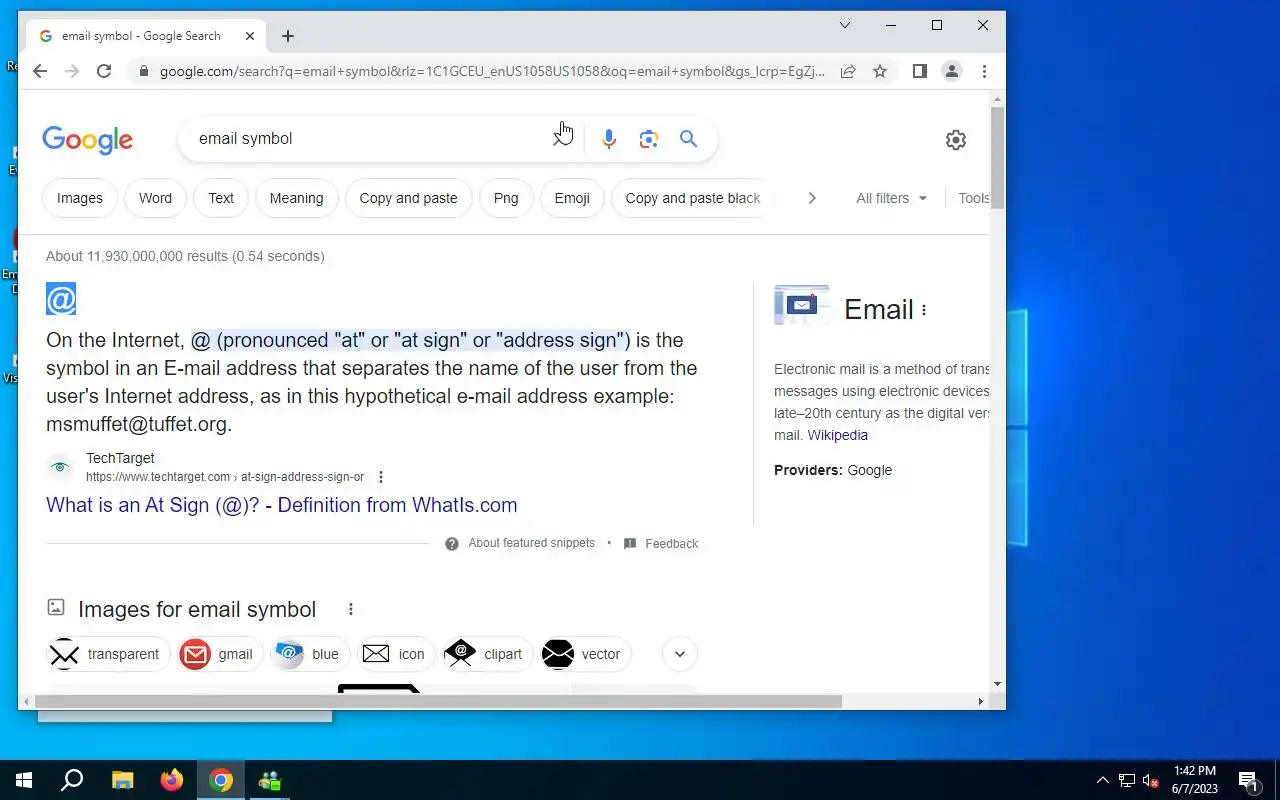Select the 'icon' image chip

coord(396,654)
